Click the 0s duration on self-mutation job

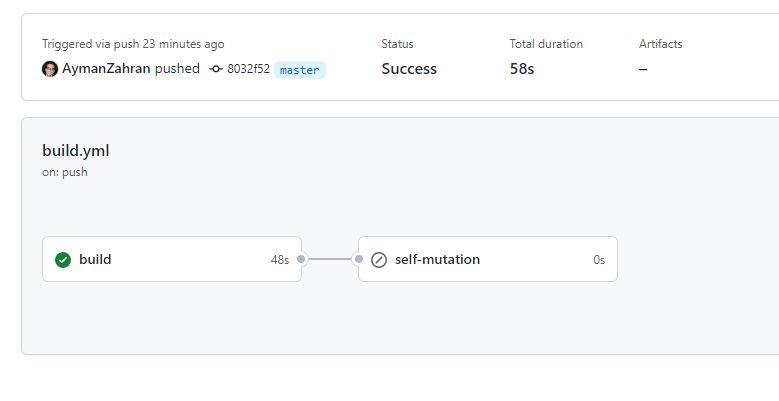tap(598, 260)
